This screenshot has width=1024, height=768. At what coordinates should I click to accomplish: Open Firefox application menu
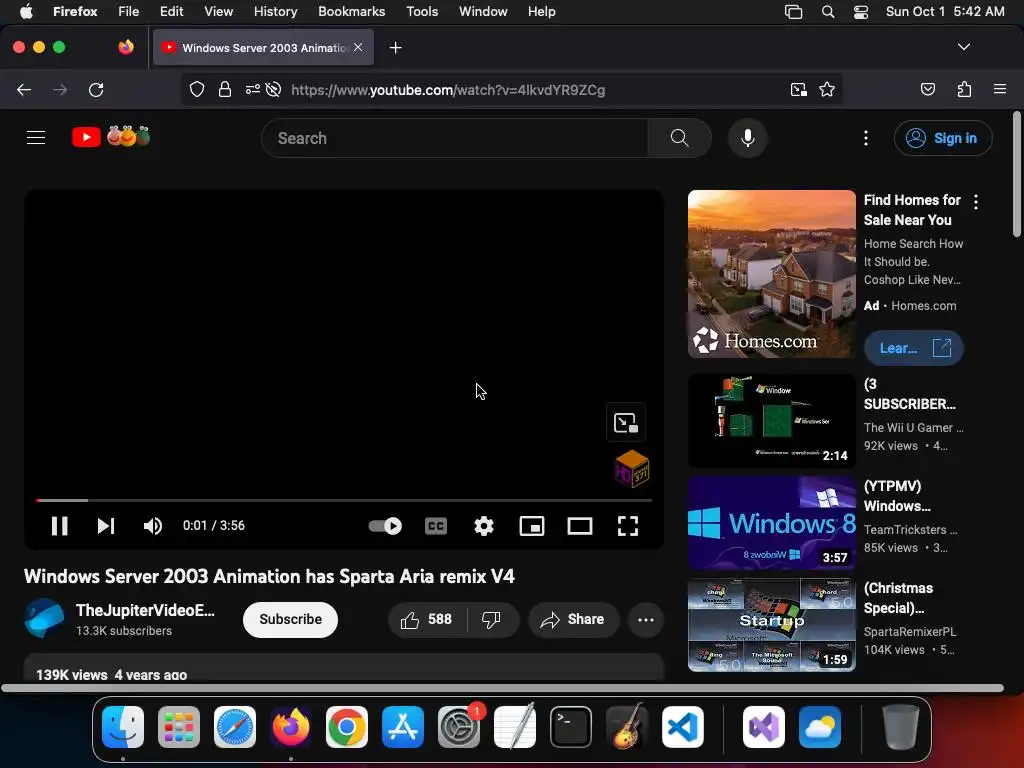[1000, 89]
